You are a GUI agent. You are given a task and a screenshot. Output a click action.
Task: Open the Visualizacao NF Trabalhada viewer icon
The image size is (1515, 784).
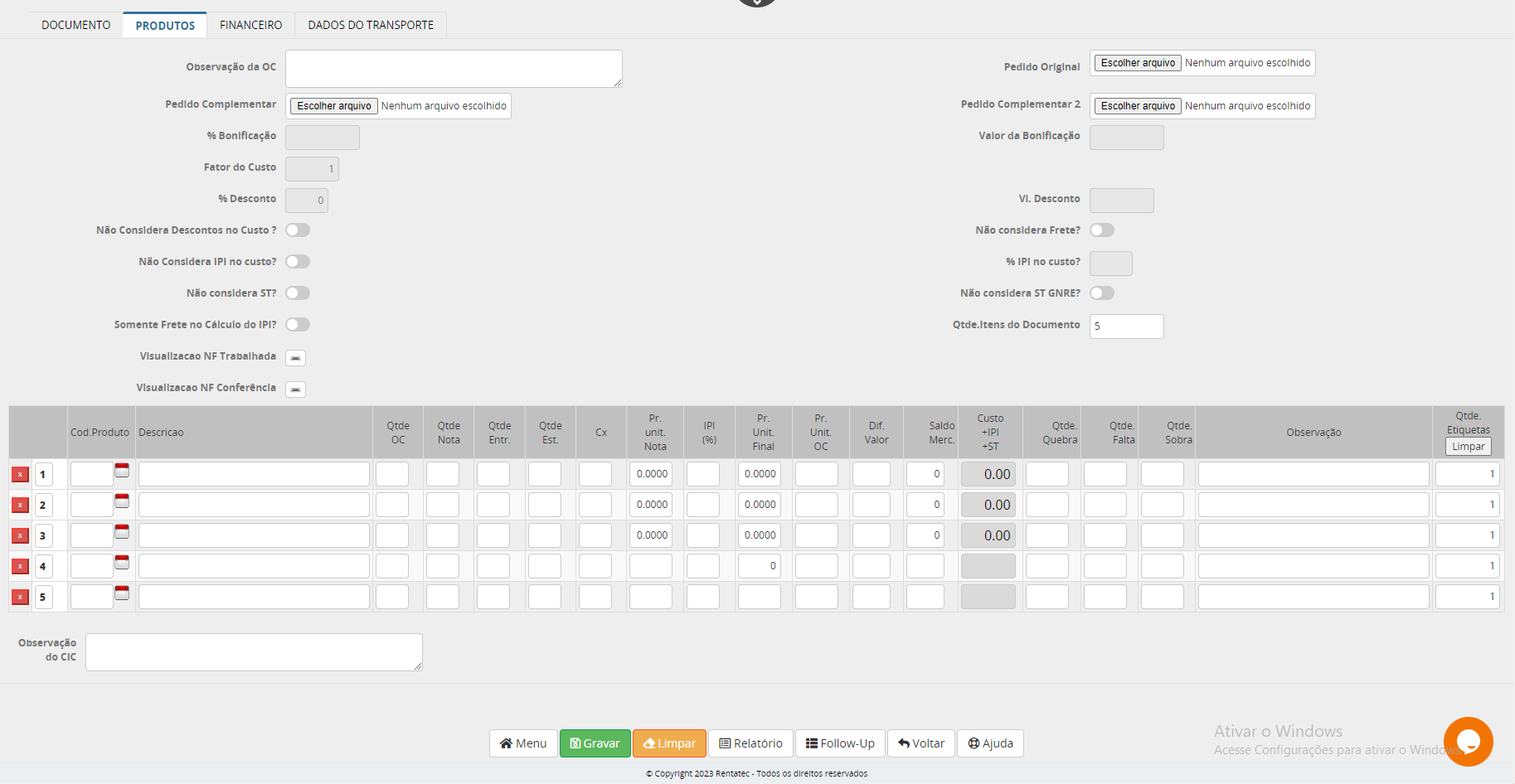pyautogui.click(x=295, y=358)
